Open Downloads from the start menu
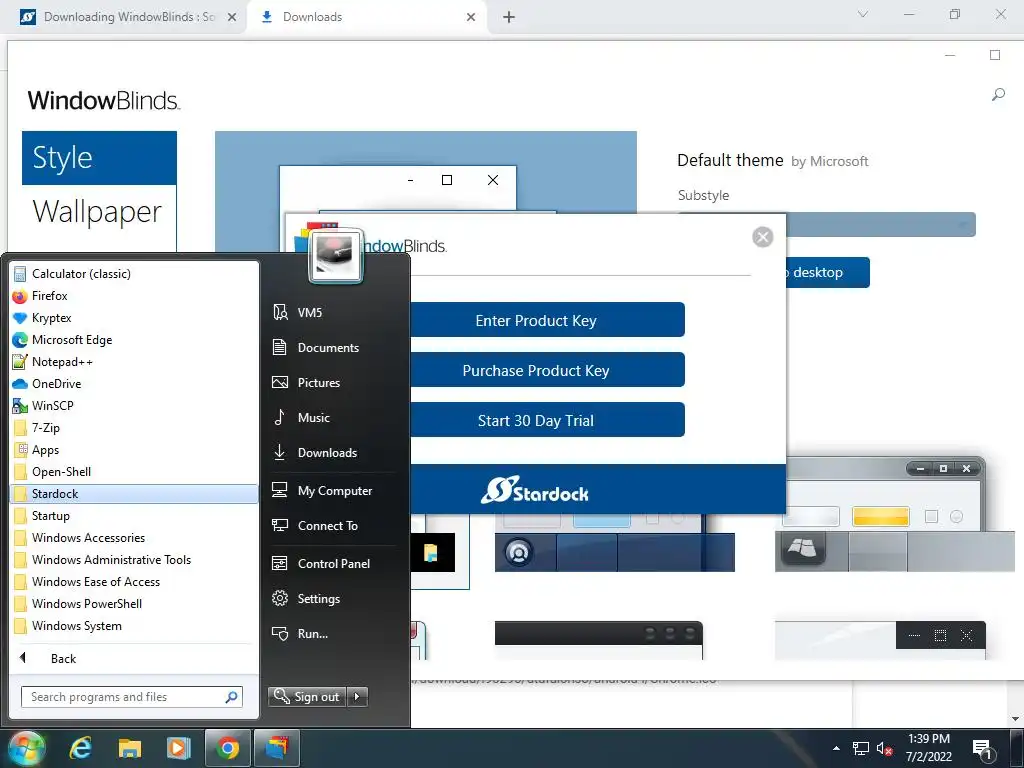Image resolution: width=1024 pixels, height=768 pixels. (334, 453)
